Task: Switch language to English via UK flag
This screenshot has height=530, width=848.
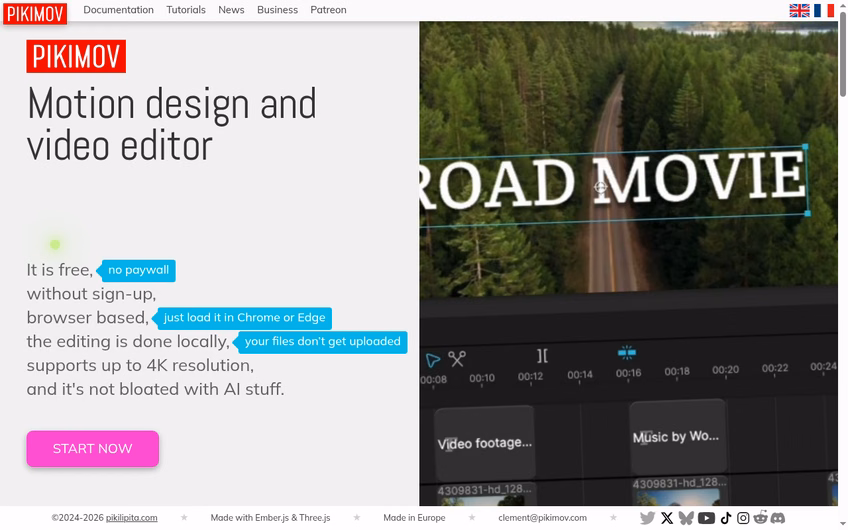Action: 799,10
